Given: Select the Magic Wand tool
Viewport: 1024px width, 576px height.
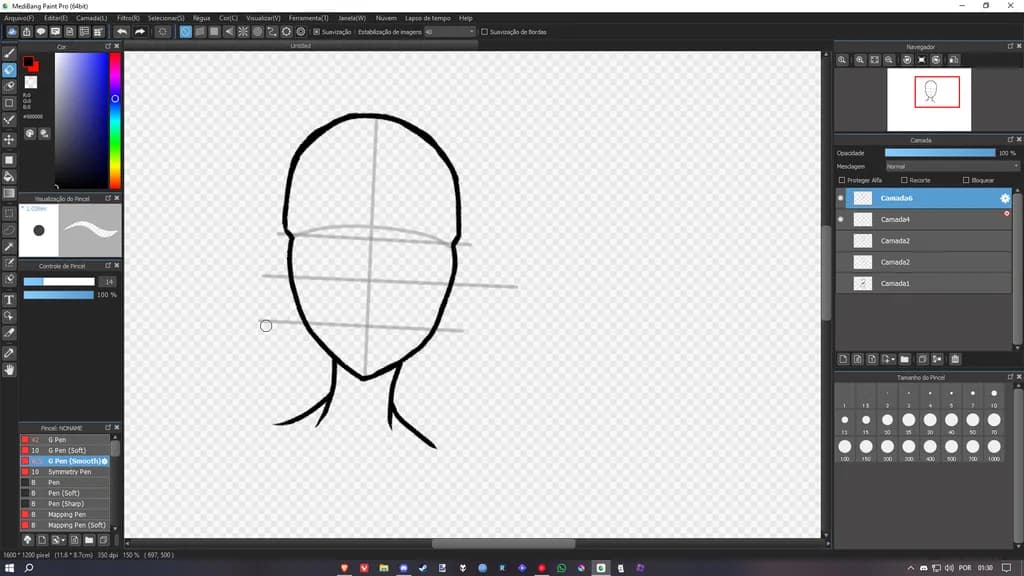Looking at the screenshot, I should pos(9,247).
